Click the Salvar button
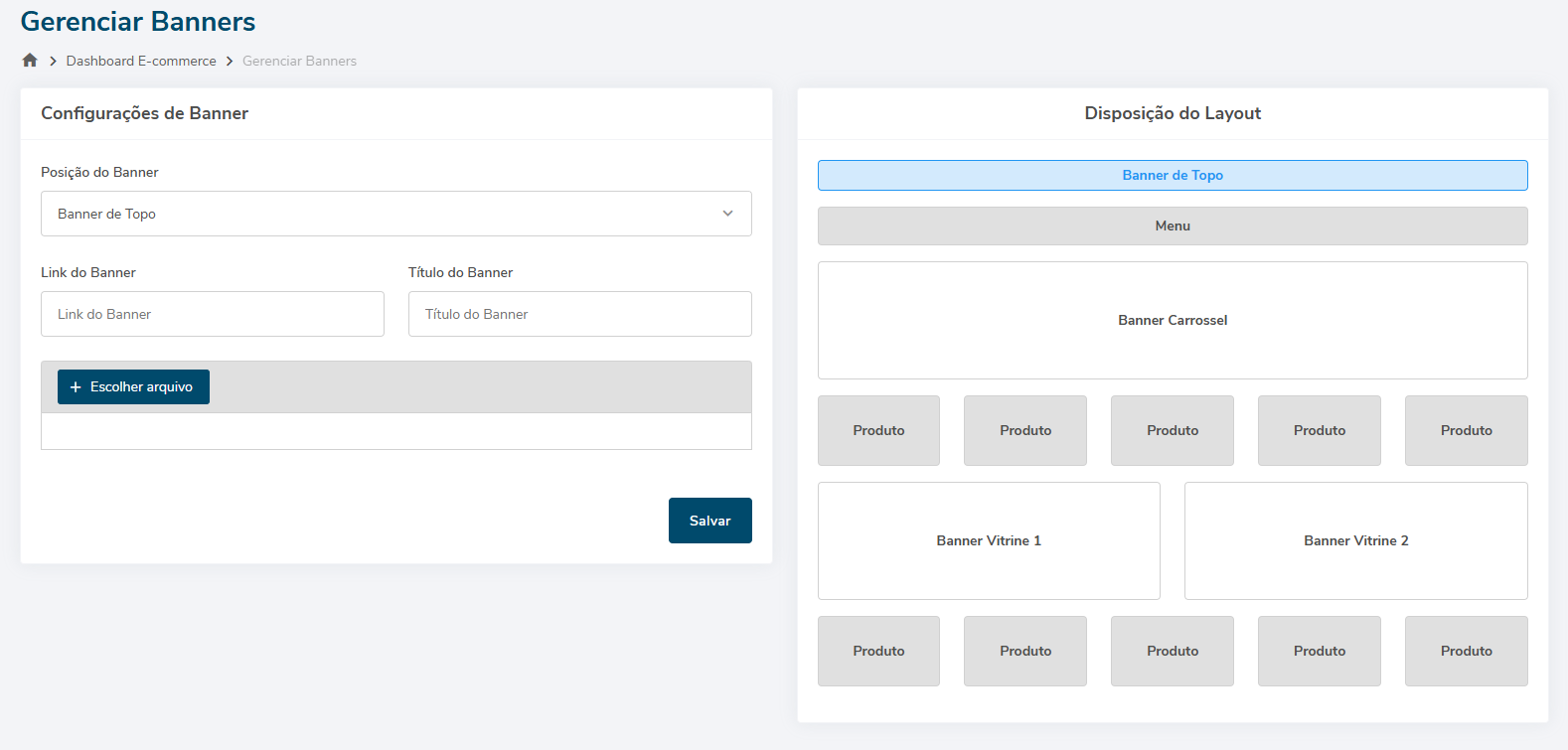 coord(710,521)
